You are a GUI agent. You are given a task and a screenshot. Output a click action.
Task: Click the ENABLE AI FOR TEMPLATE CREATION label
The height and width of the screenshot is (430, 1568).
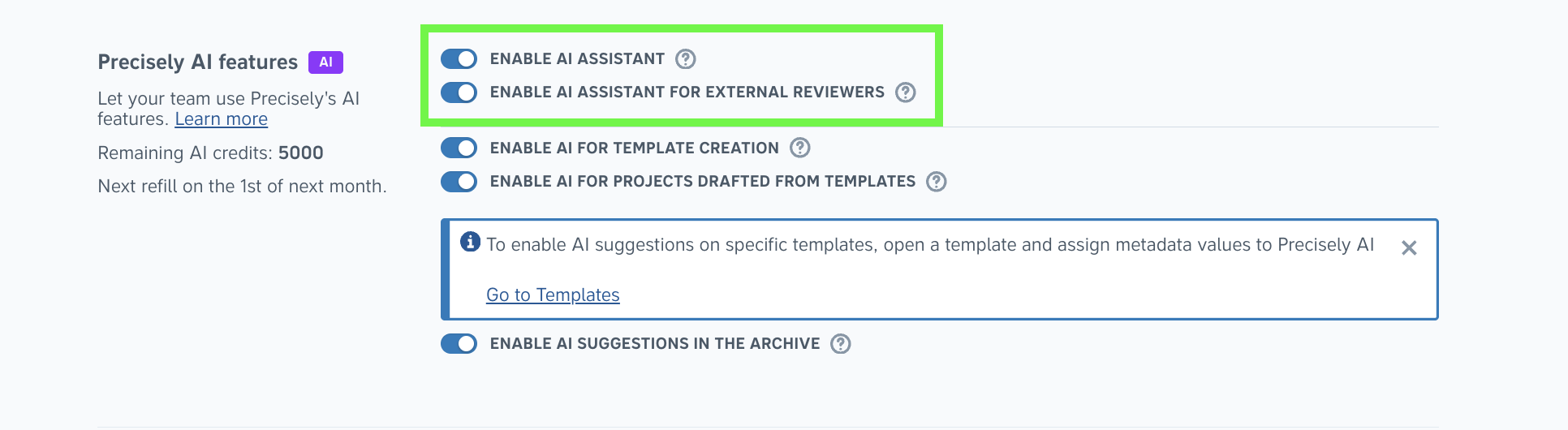pos(634,148)
